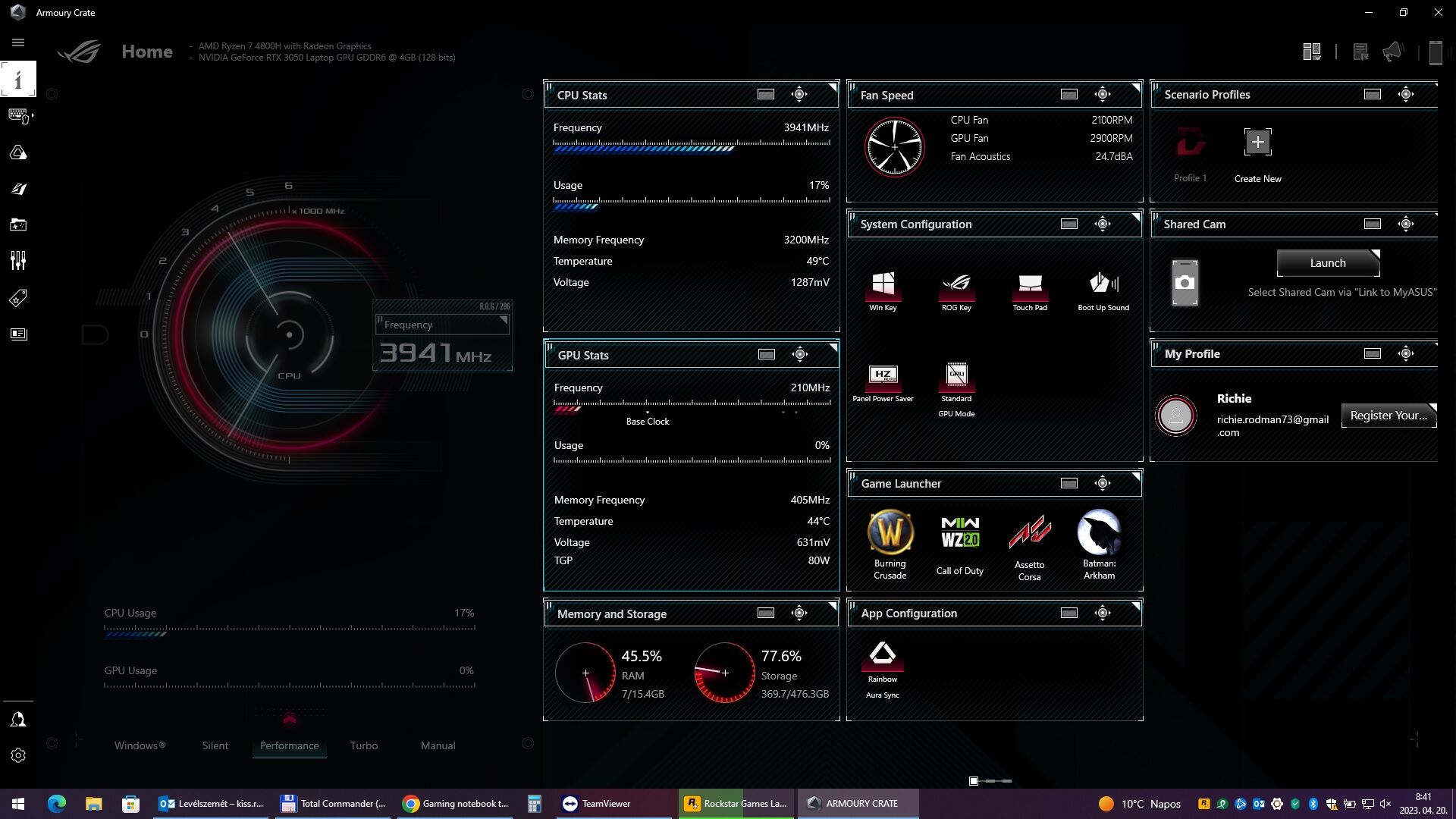Toggle Boot Up Sound
This screenshot has width=1456, height=819.
[x=1103, y=291]
